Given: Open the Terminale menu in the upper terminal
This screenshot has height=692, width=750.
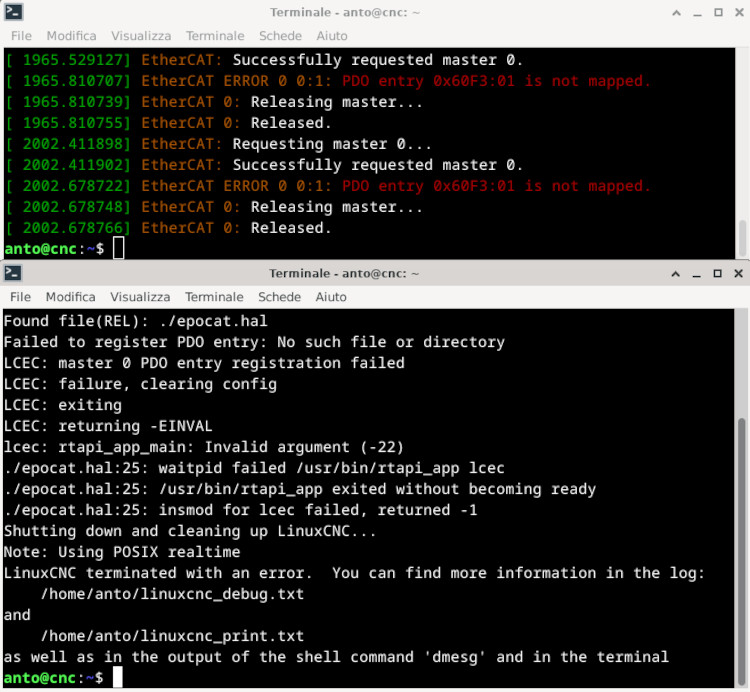Looking at the screenshot, I should click(x=215, y=36).
